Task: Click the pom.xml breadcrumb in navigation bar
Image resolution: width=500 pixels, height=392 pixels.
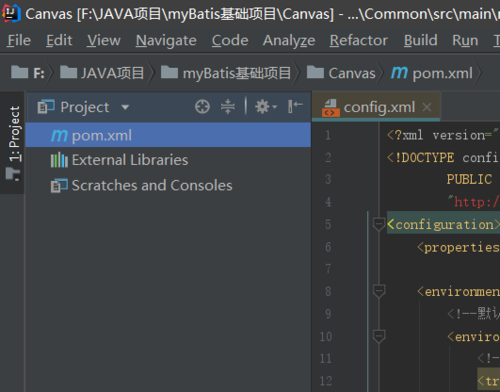Action: click(x=432, y=73)
